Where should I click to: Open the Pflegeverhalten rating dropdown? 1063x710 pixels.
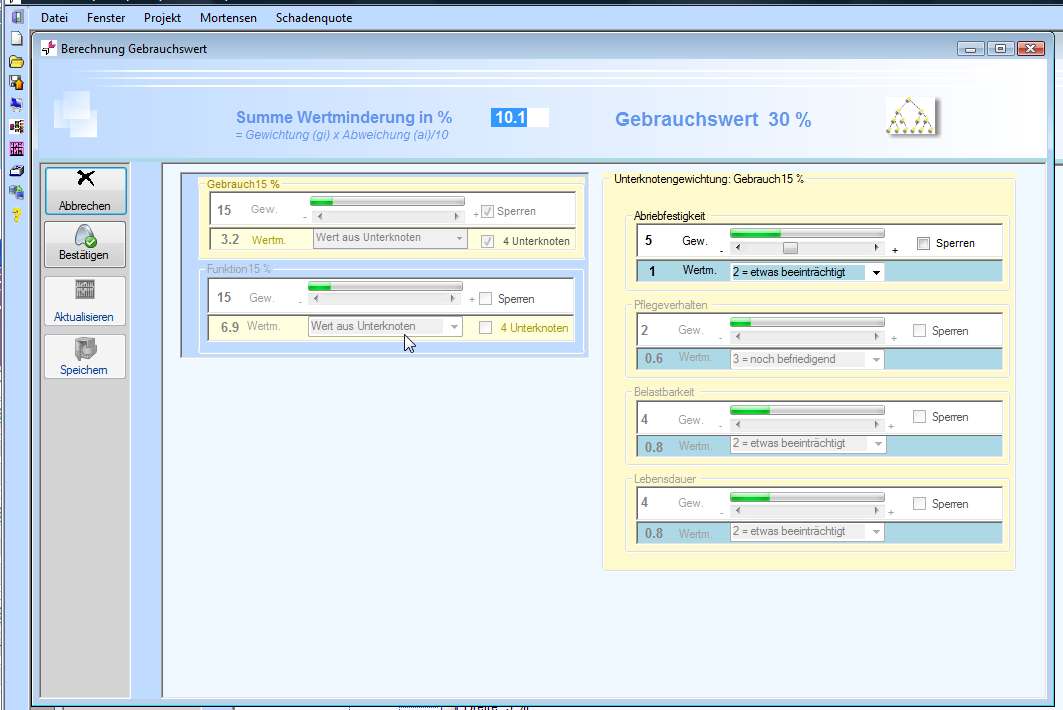[x=876, y=359]
